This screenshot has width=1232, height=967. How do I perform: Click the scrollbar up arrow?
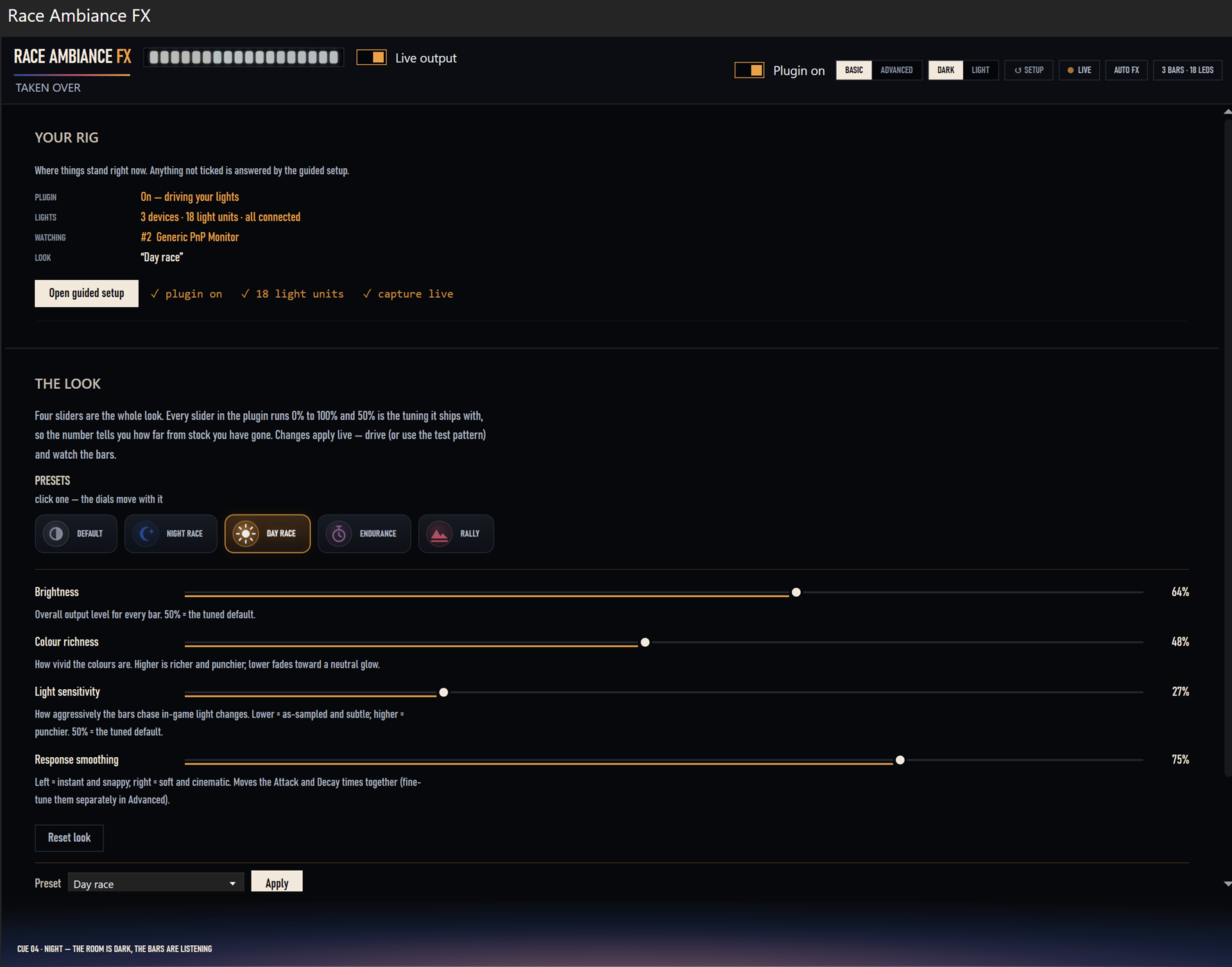point(1227,112)
